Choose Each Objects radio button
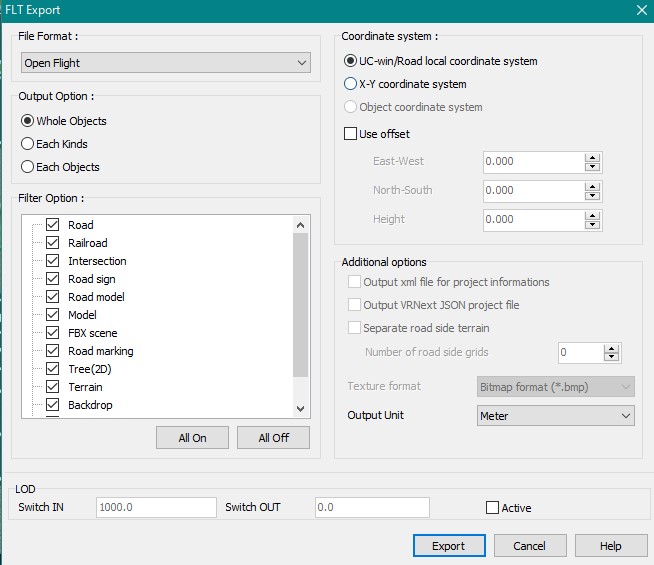 (x=28, y=167)
